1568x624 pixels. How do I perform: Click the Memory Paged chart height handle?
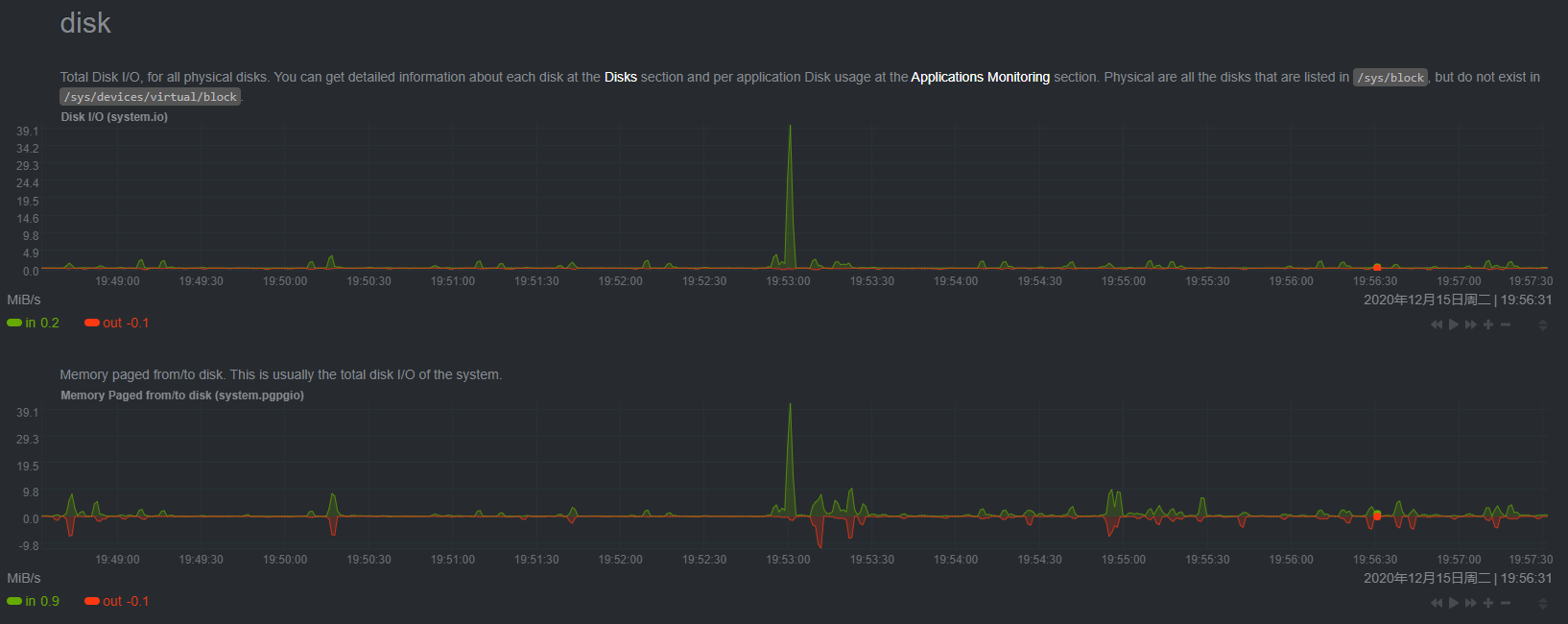point(1543,603)
